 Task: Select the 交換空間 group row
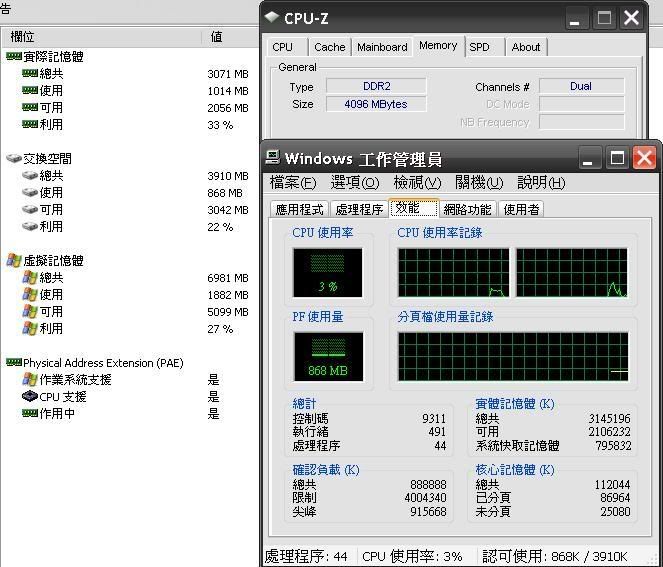click(x=129, y=159)
